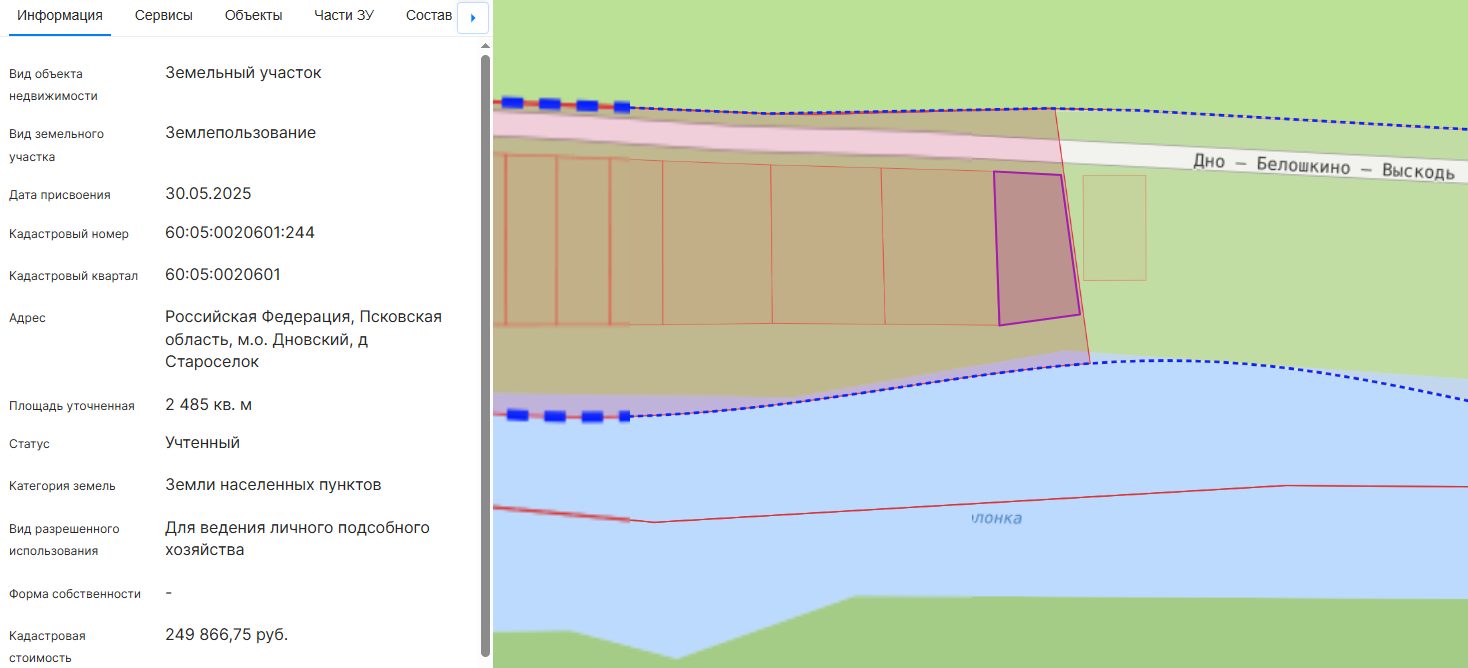
Task: Go to the Части ЗУ tab
Action: point(344,16)
